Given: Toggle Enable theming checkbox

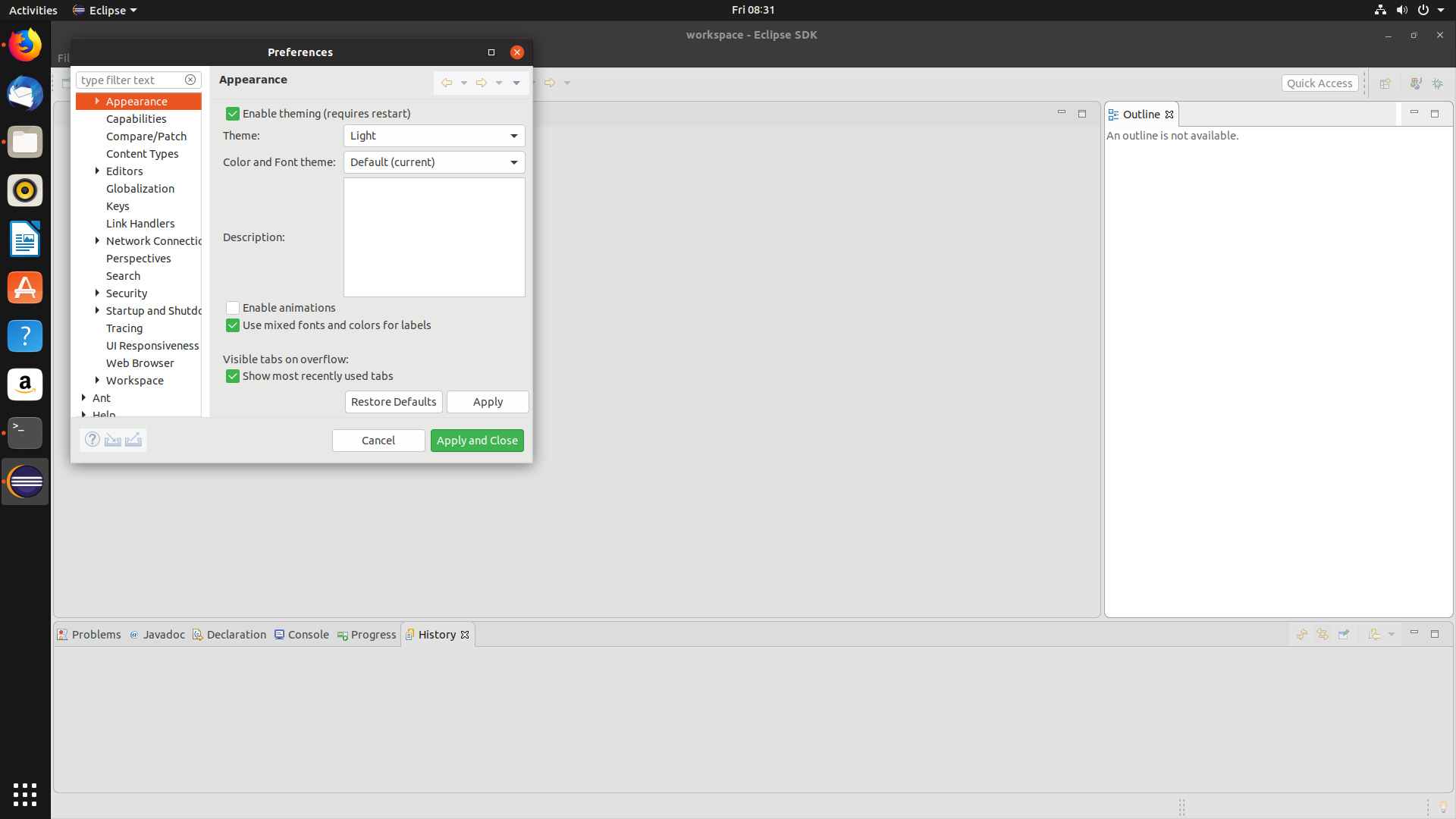Looking at the screenshot, I should [x=233, y=114].
